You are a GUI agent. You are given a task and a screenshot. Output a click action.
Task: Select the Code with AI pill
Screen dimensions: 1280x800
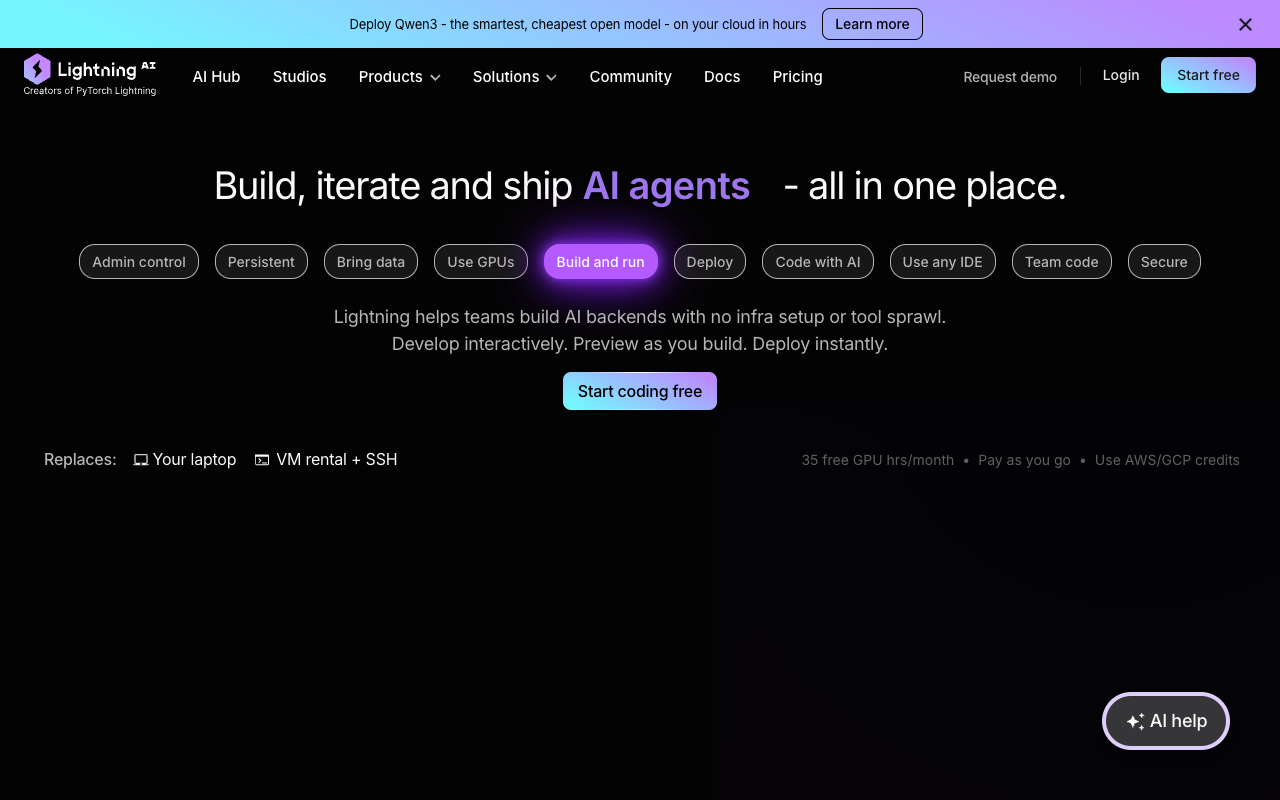pyautogui.click(x=818, y=262)
